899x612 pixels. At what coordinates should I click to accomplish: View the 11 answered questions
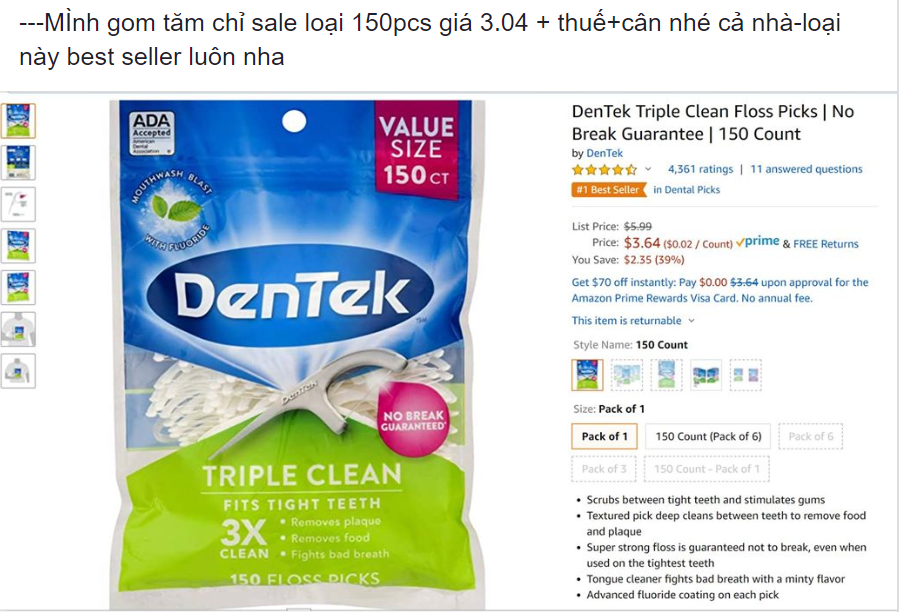806,169
